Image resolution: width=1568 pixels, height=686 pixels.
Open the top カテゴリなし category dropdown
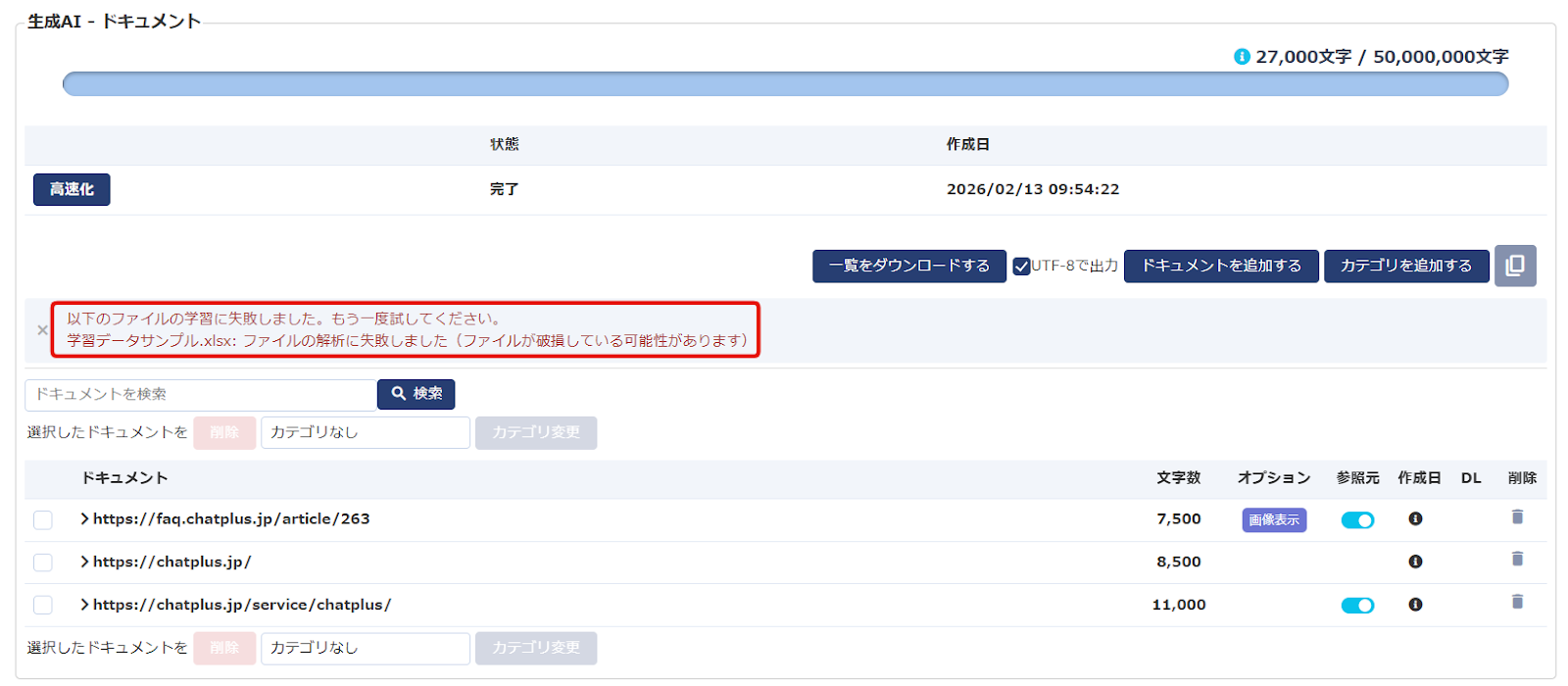365,432
